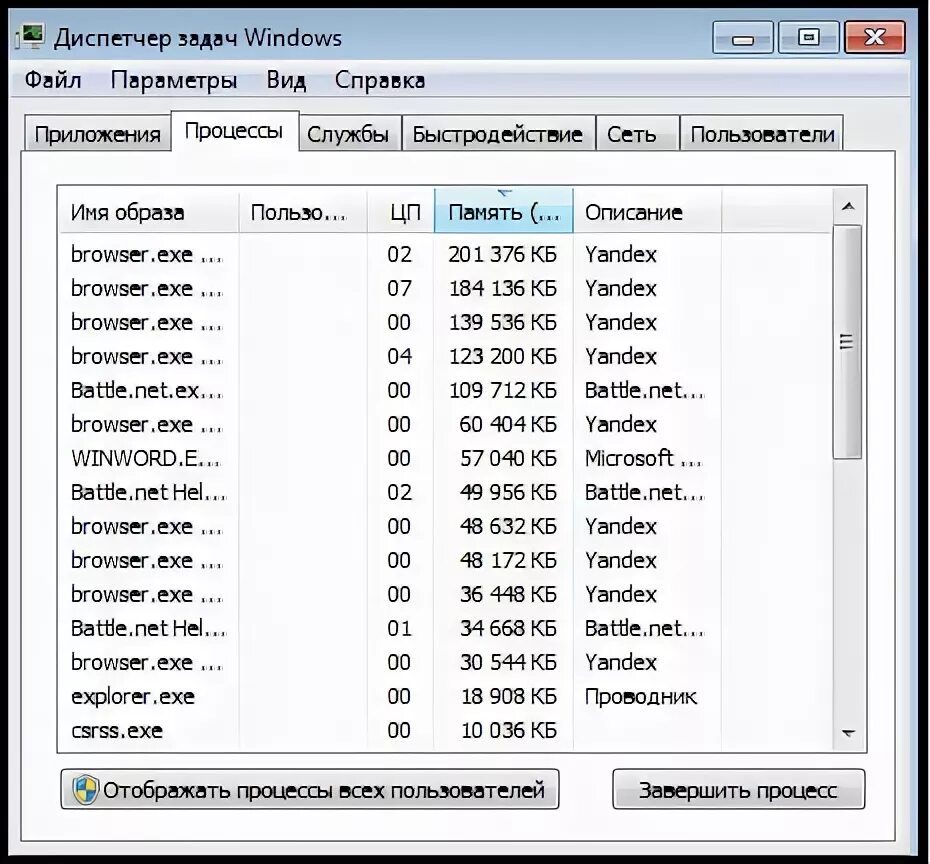Click the 18 908 КБ memory value
This screenshot has height=864, width=930.
point(509,696)
